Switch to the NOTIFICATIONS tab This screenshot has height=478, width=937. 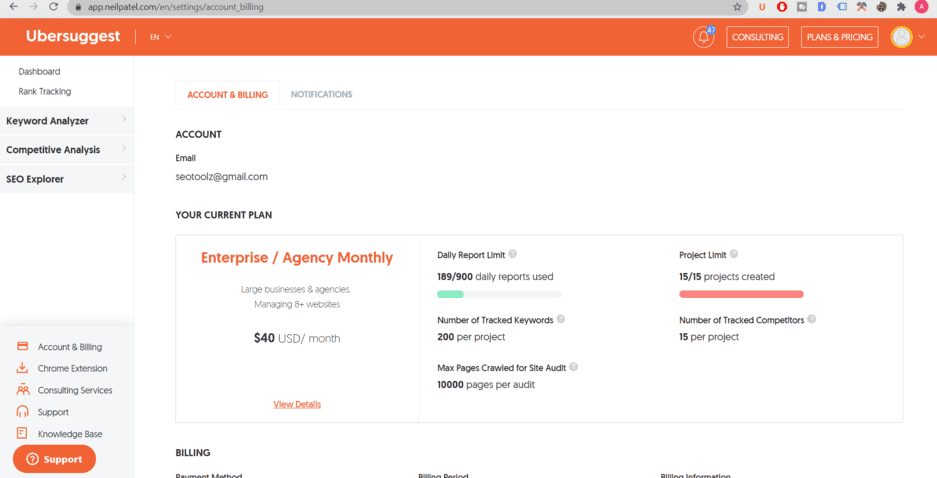321,94
